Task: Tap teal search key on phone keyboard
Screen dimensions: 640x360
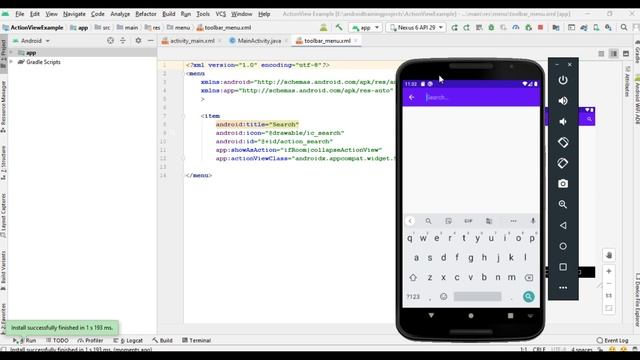Action: 529,297
